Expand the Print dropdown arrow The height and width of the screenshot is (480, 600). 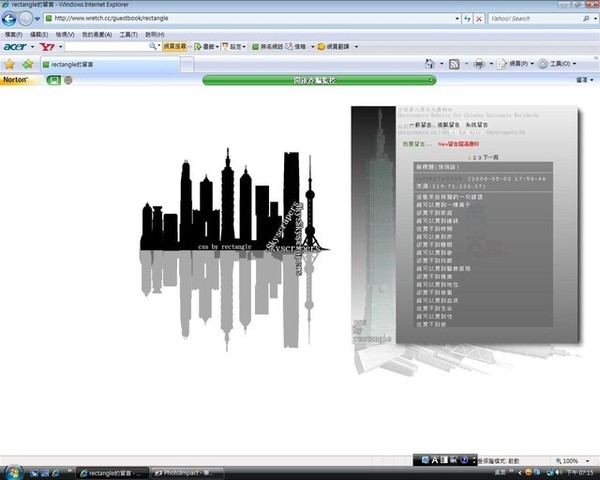click(x=491, y=64)
